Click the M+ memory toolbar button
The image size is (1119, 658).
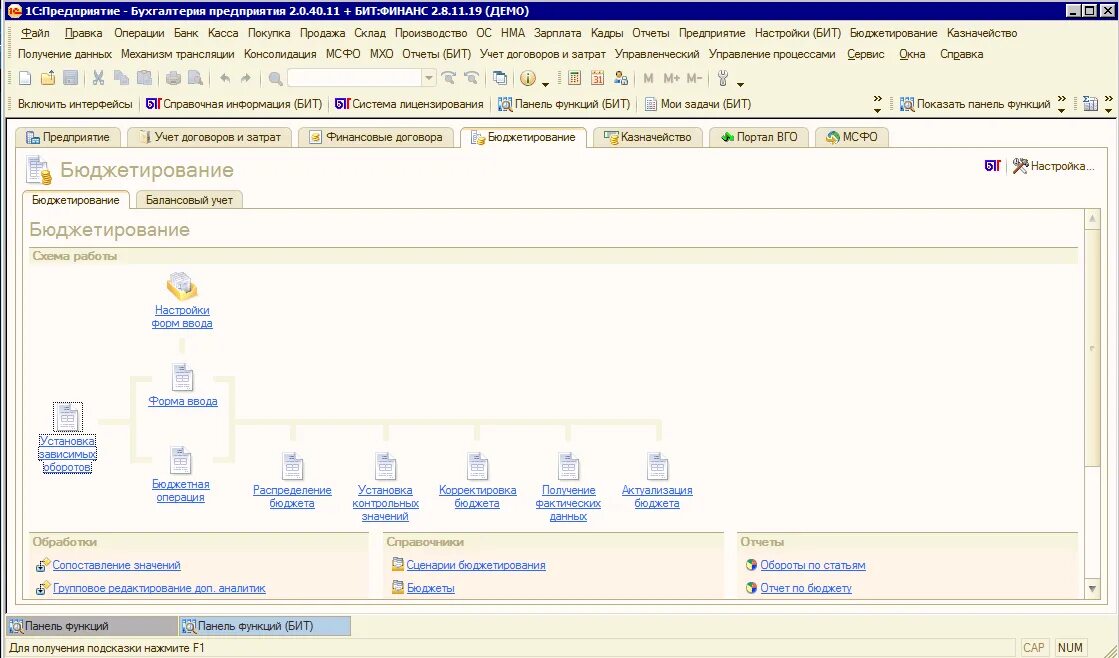pos(671,79)
